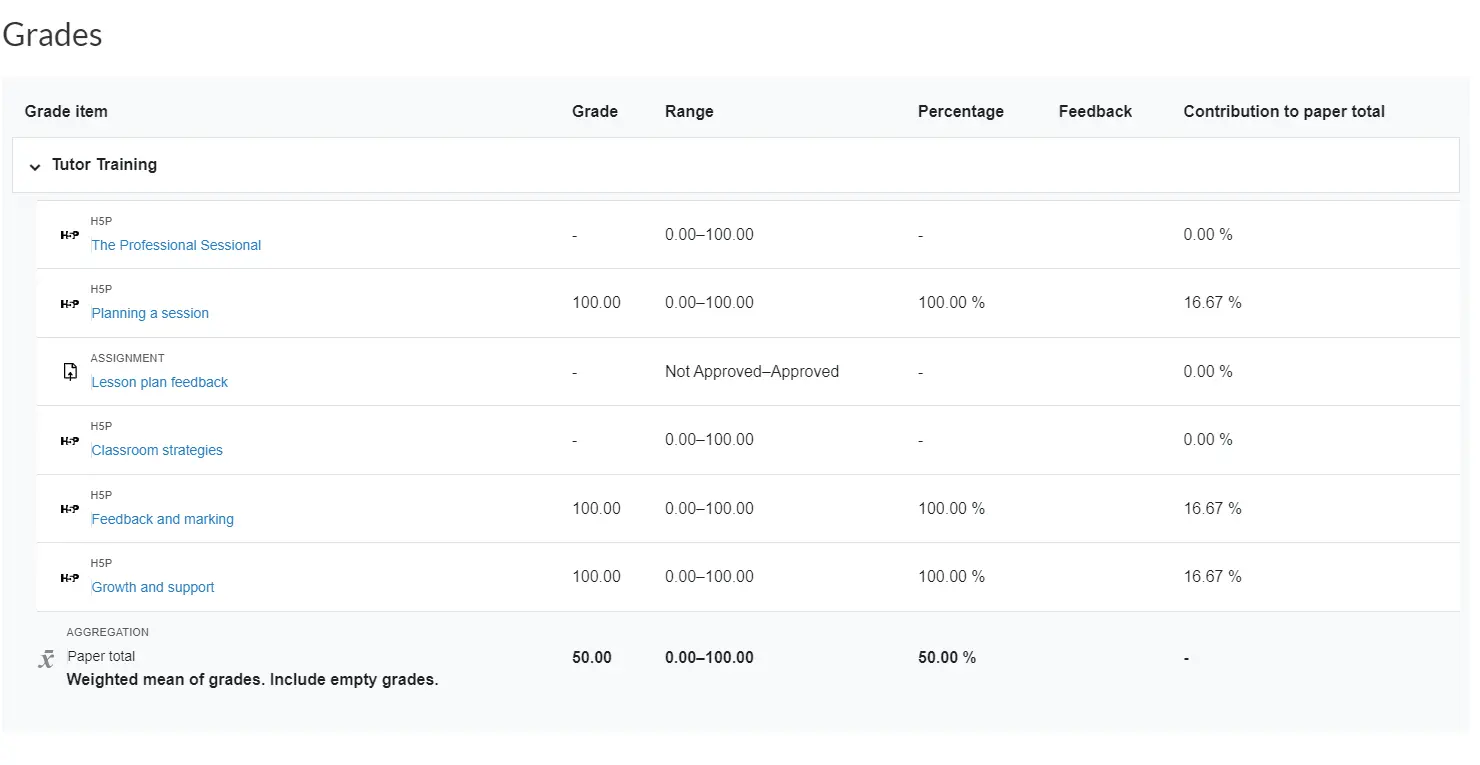
Task: Click the Grade item column header
Action: pos(66,111)
